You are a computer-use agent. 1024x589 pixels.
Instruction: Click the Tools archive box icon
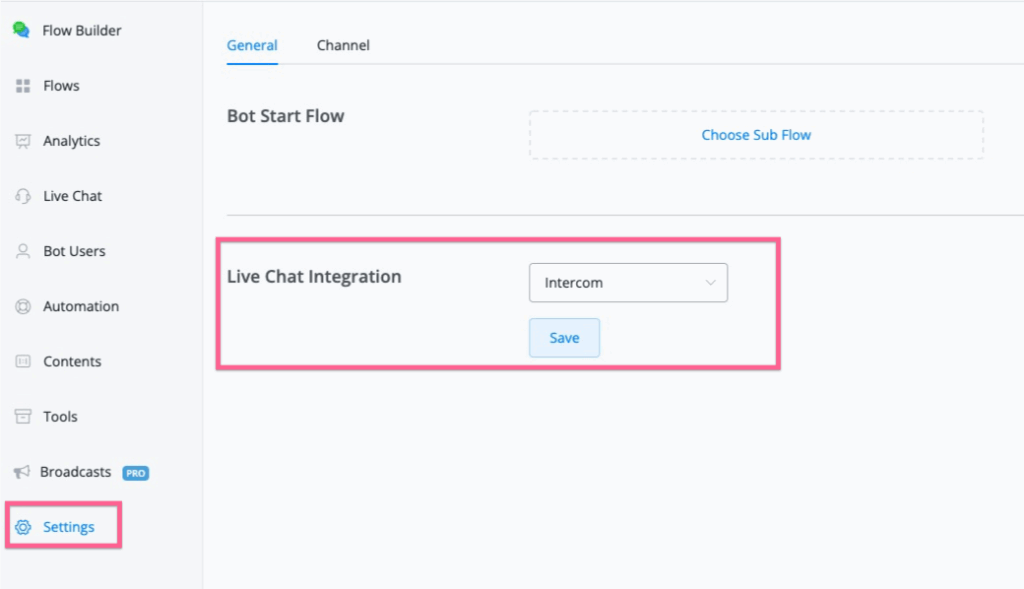coord(23,416)
